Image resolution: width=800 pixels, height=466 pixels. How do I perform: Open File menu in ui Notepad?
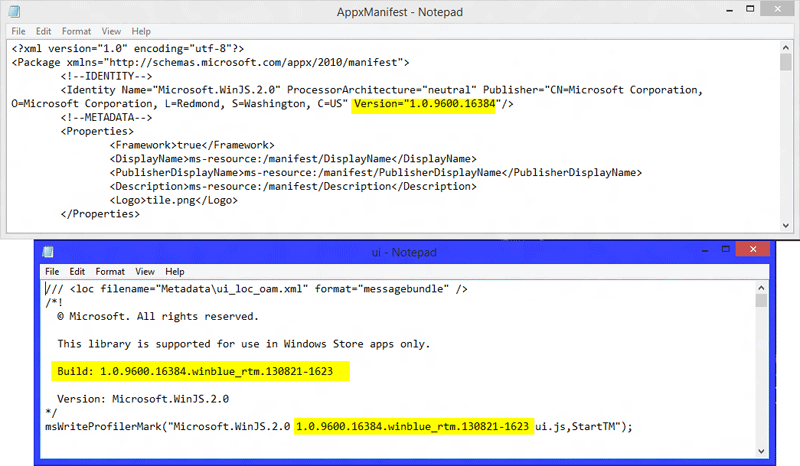52,272
